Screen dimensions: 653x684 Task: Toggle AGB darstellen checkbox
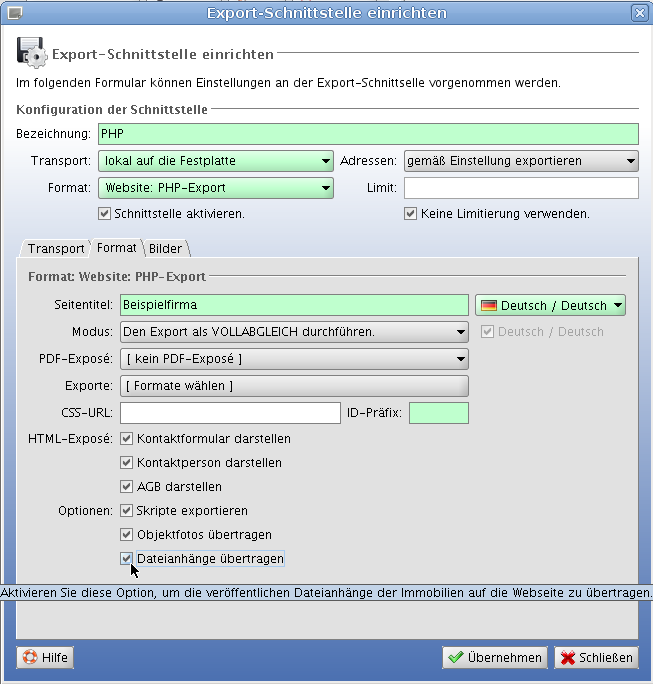click(x=127, y=486)
